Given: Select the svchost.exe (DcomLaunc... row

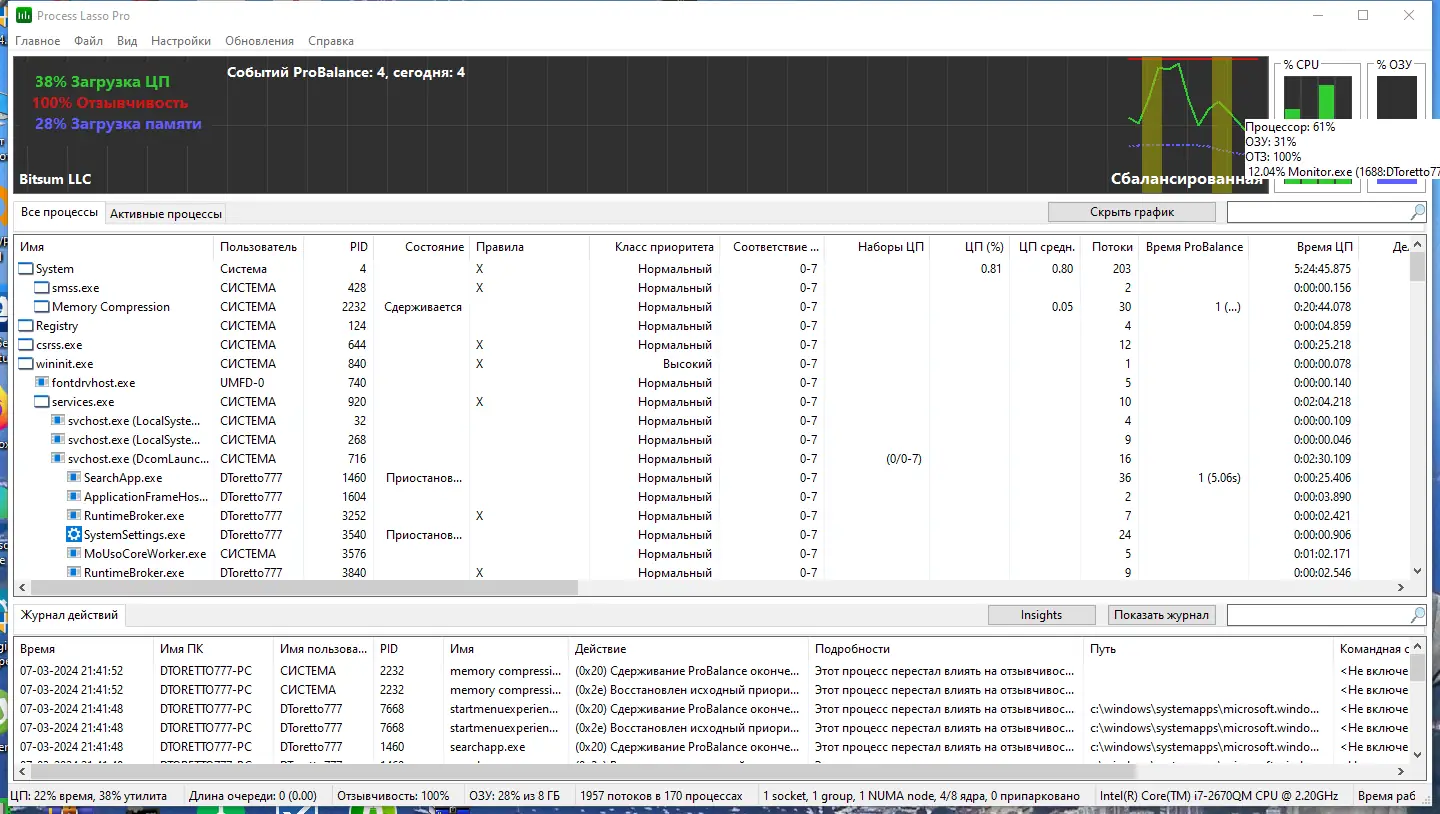Looking at the screenshot, I should pos(712,459).
